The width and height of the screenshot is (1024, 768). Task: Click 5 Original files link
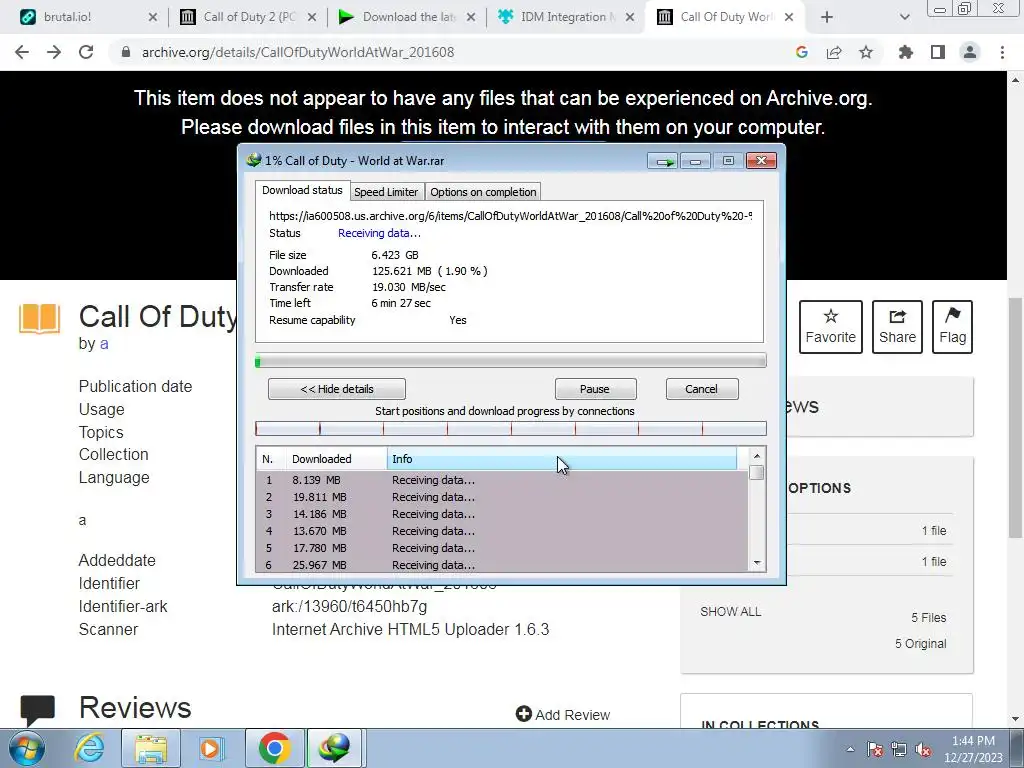[920, 643]
